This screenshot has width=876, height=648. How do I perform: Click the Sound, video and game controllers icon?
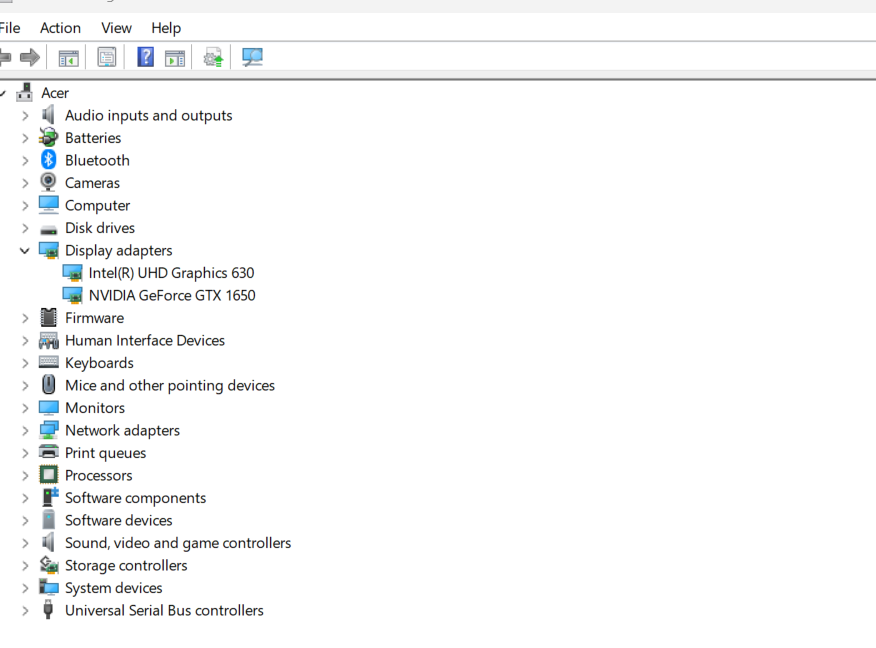[49, 542]
